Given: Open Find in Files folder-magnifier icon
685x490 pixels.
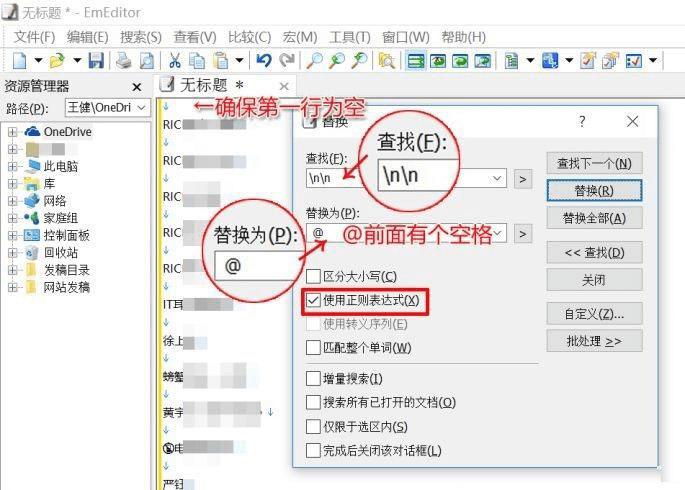Looking at the screenshot, I should pos(386,60).
